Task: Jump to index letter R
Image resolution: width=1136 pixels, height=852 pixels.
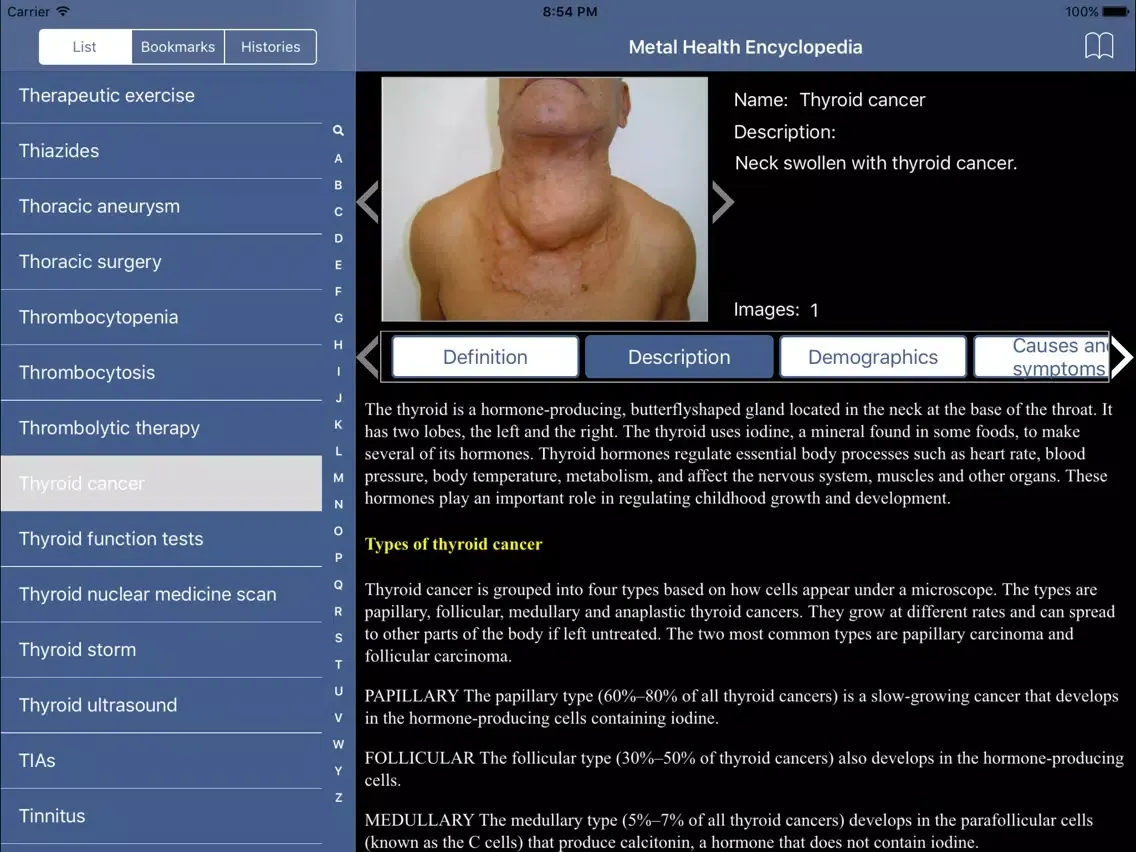Action: tap(338, 611)
